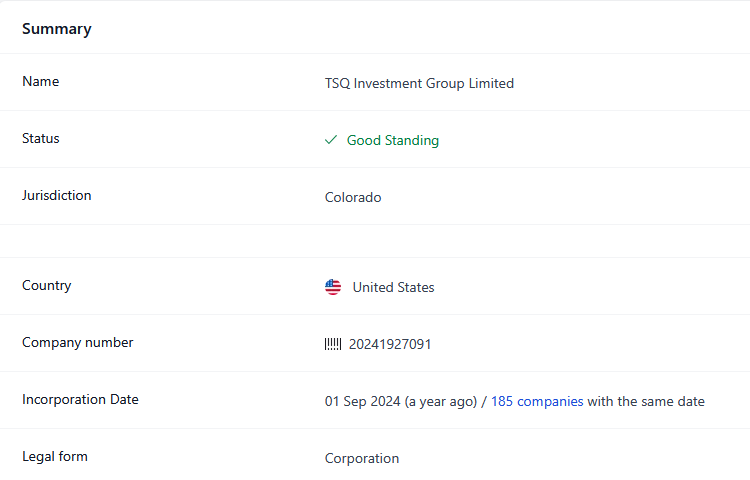The height and width of the screenshot is (480, 750).
Task: Click the Name field label
Action: click(40, 81)
